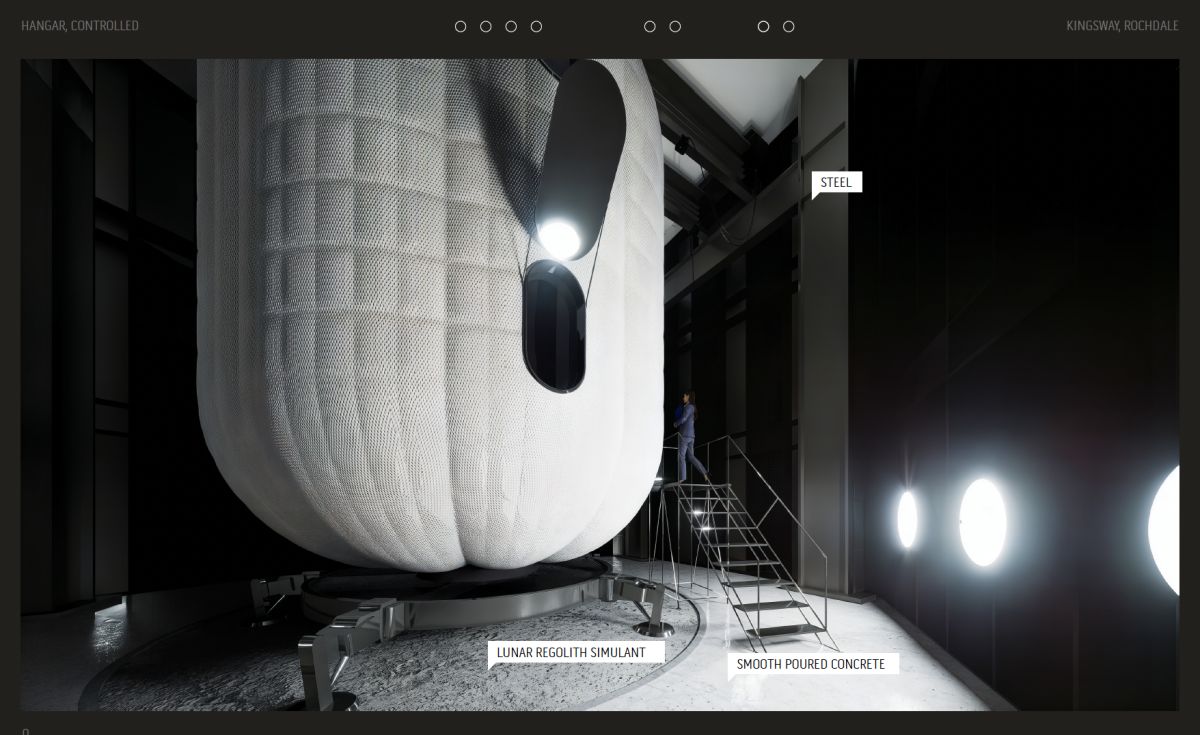This screenshot has height=735, width=1200.
Task: Click the HANGAR, CONTROLLED title text
Action: (x=80, y=26)
